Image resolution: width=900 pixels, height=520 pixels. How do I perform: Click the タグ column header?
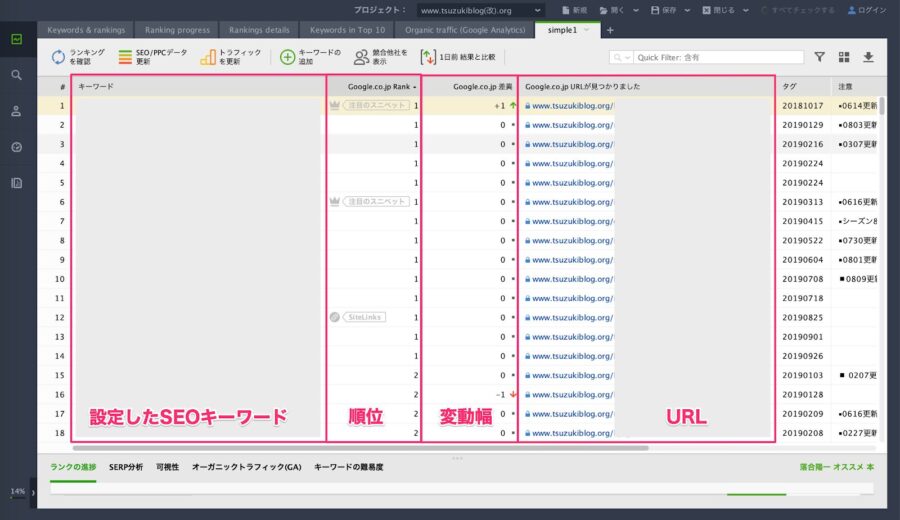804,87
